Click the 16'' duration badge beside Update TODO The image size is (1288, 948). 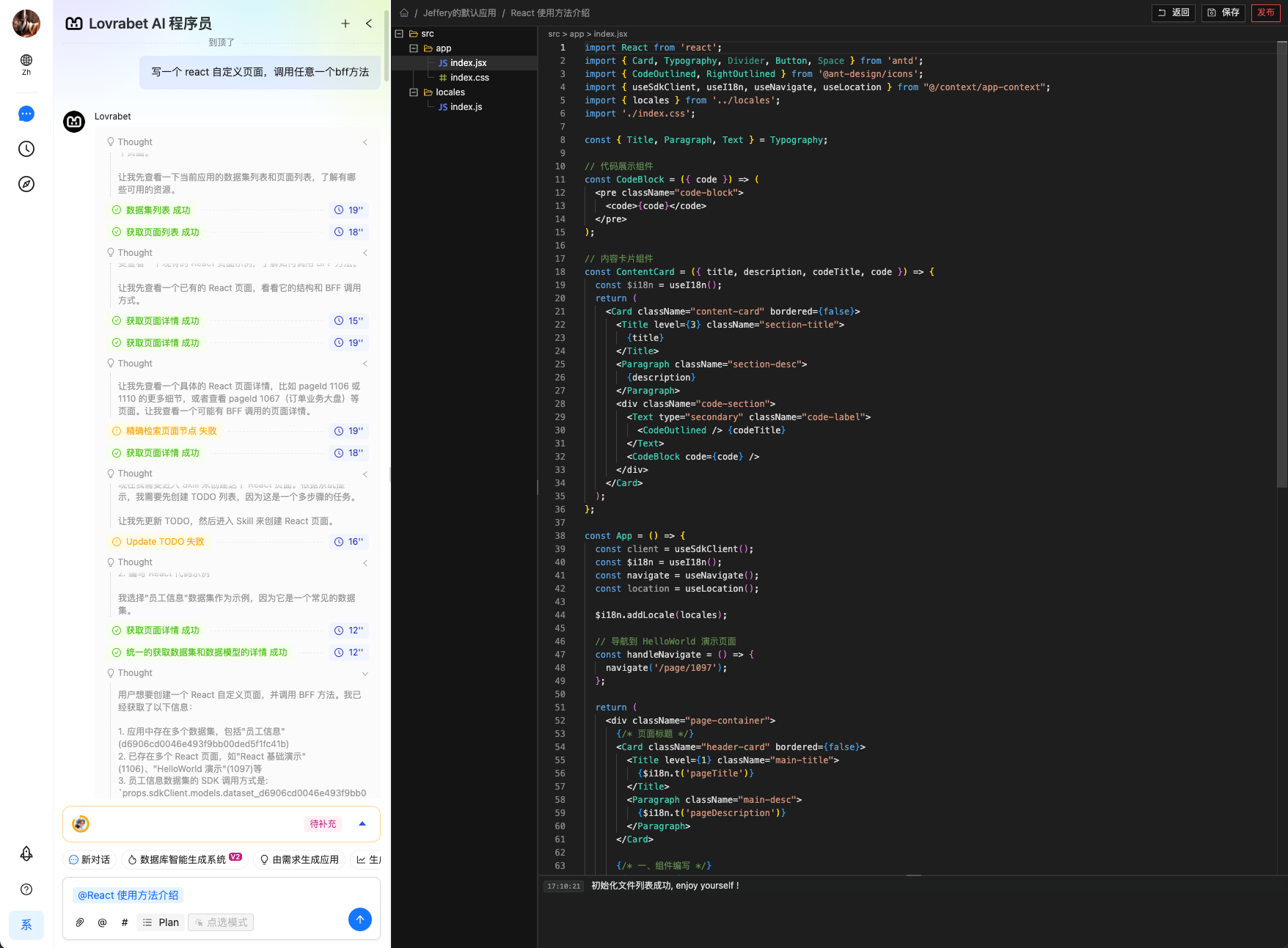click(349, 542)
